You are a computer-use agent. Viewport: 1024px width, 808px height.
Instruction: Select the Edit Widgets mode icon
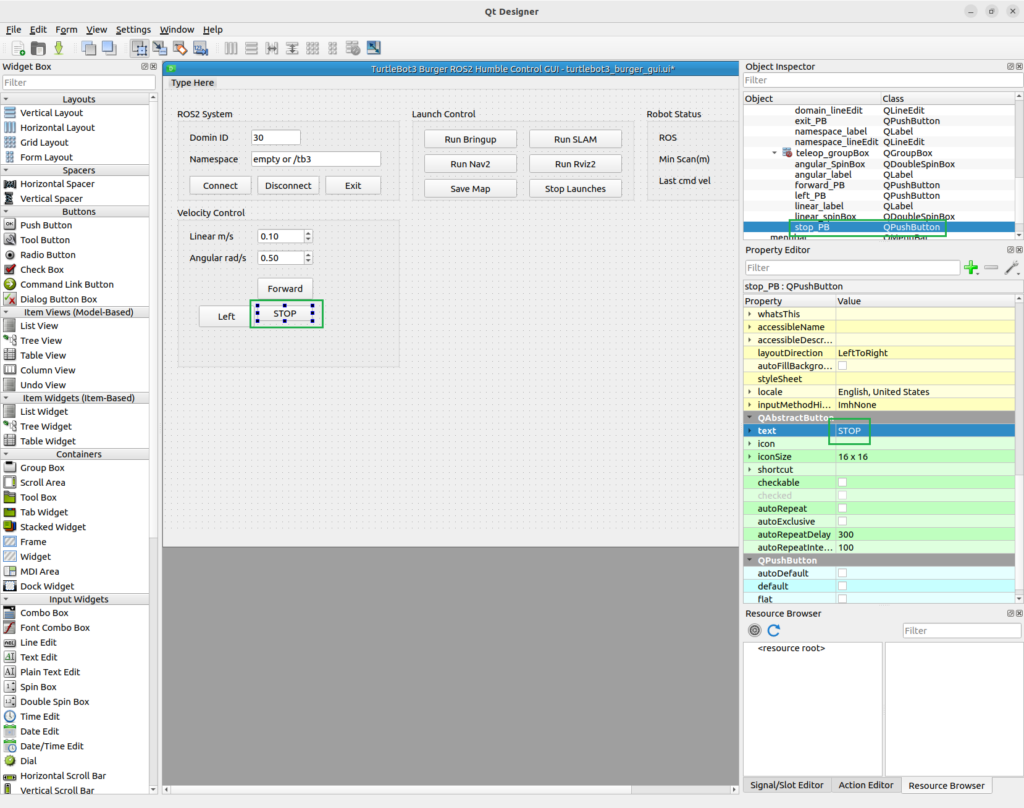(139, 48)
